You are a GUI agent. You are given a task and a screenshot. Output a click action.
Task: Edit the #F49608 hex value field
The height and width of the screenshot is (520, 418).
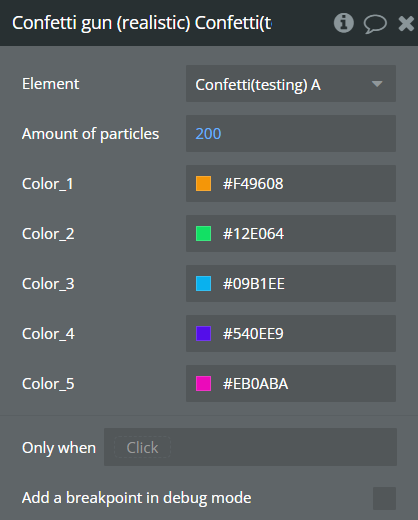(291, 184)
